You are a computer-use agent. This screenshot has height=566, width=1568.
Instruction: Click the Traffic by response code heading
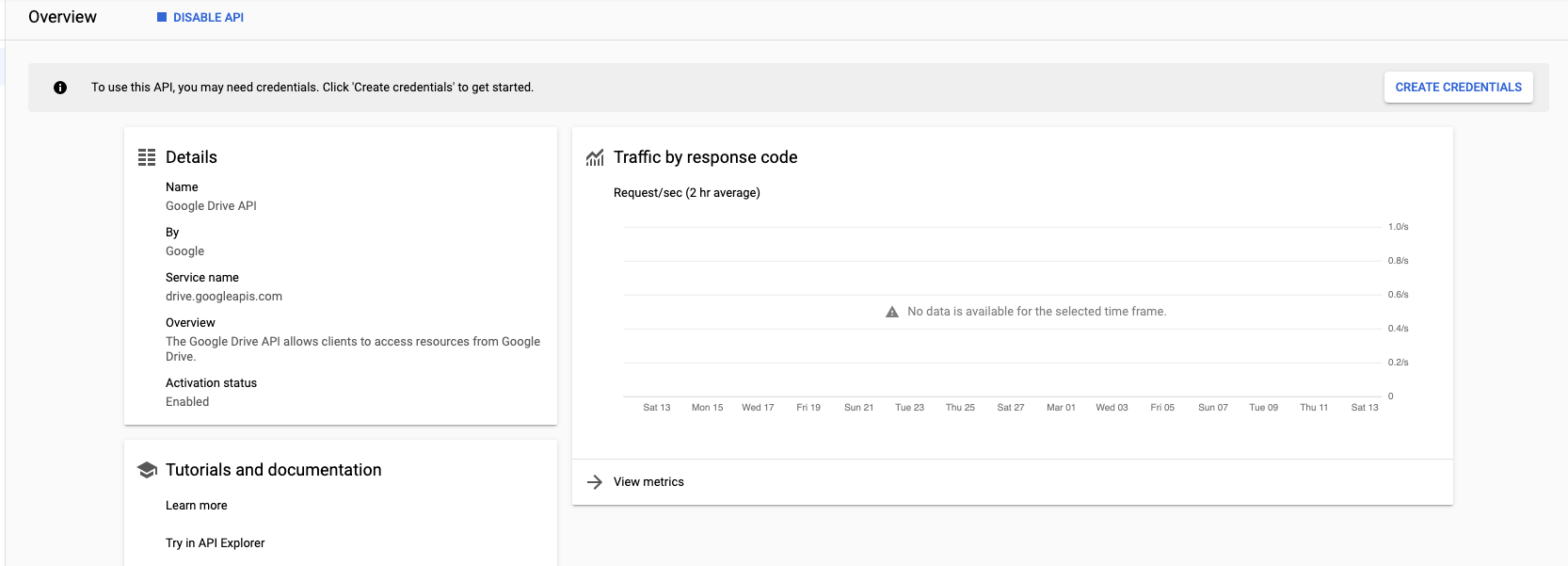[705, 157]
